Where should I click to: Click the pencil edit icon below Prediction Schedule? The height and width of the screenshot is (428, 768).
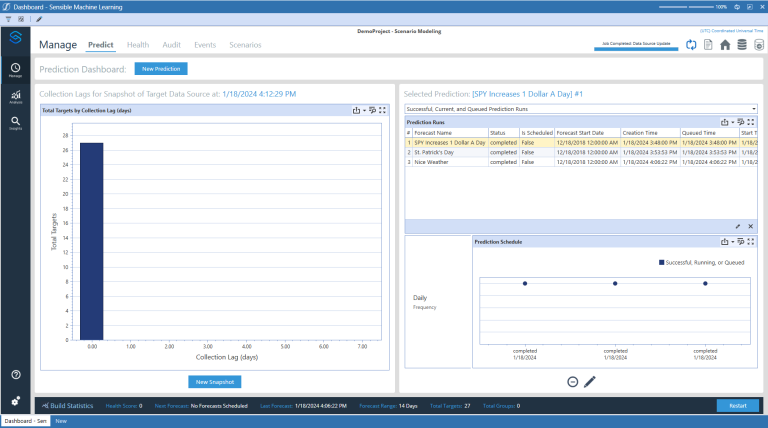(590, 381)
